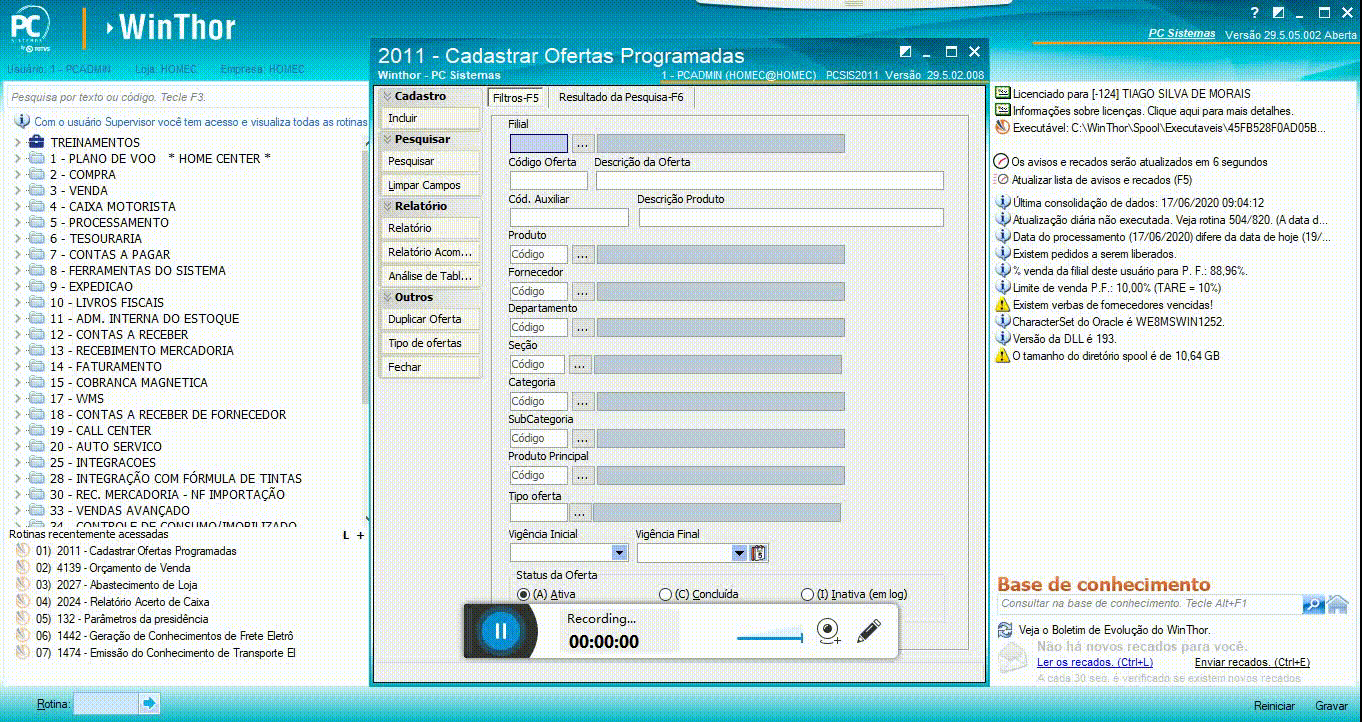This screenshot has height=722, width=1362.
Task: Click knowledge base Consultar search field
Action: pos(1149,604)
